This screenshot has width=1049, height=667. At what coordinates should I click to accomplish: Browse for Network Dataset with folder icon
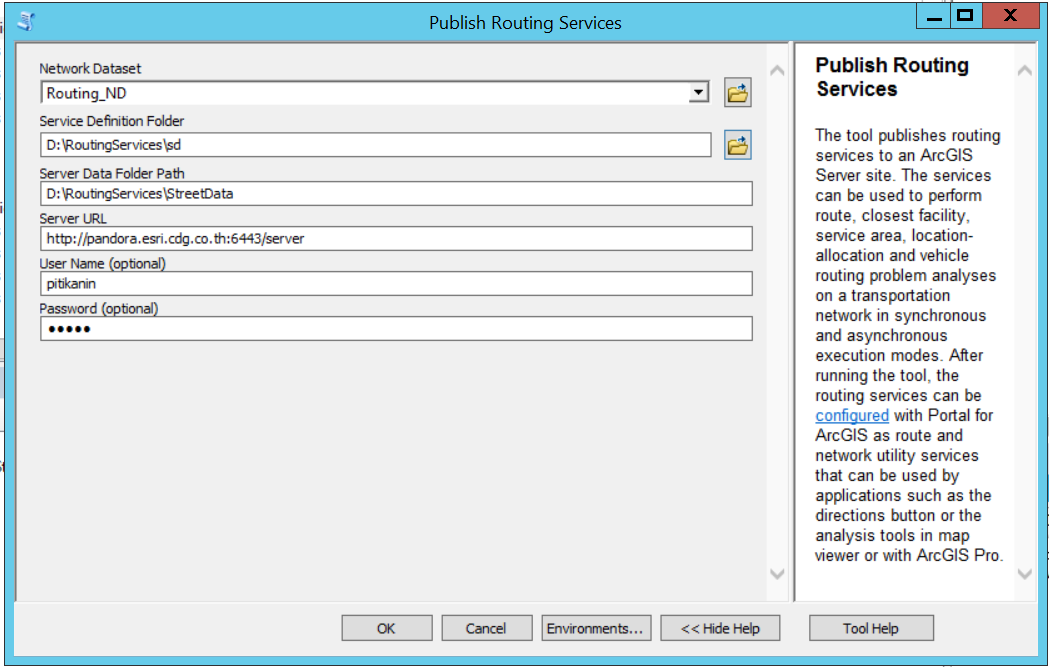[737, 92]
